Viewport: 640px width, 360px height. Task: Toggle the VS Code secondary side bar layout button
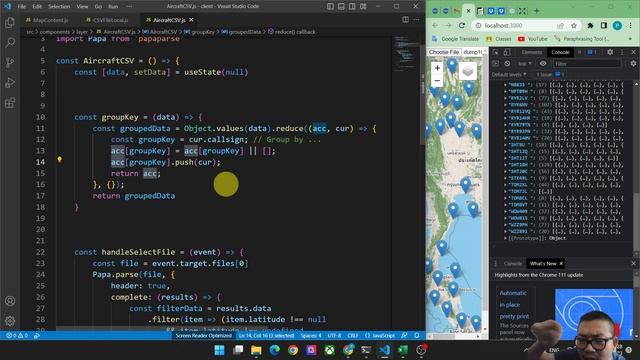[x=352, y=7]
